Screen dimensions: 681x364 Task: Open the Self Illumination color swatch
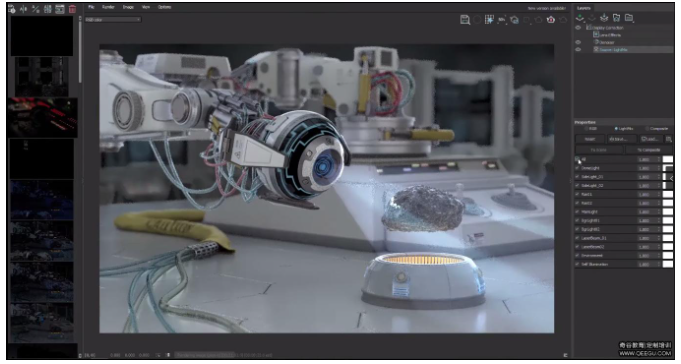[x=668, y=264]
